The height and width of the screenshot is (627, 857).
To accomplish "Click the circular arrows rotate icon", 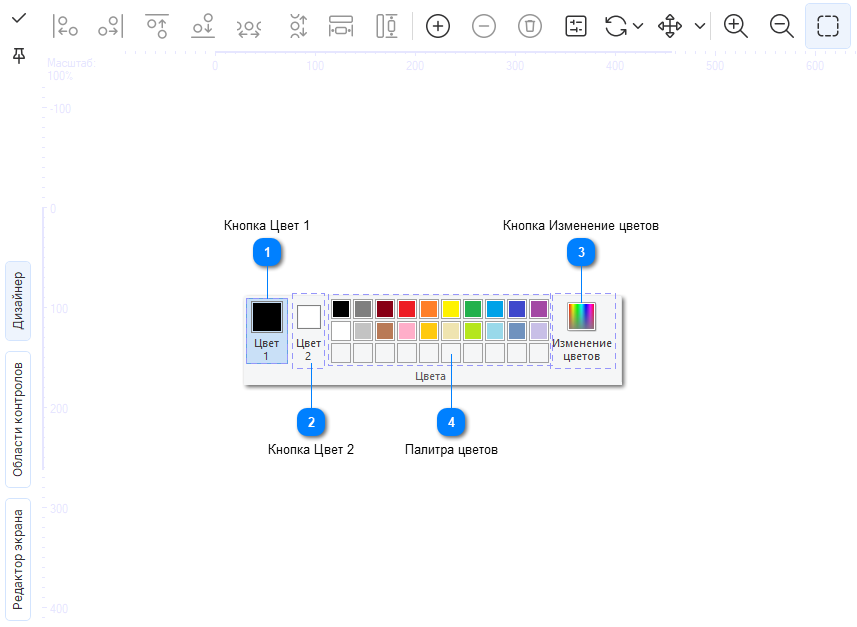I will pyautogui.click(x=616, y=26).
